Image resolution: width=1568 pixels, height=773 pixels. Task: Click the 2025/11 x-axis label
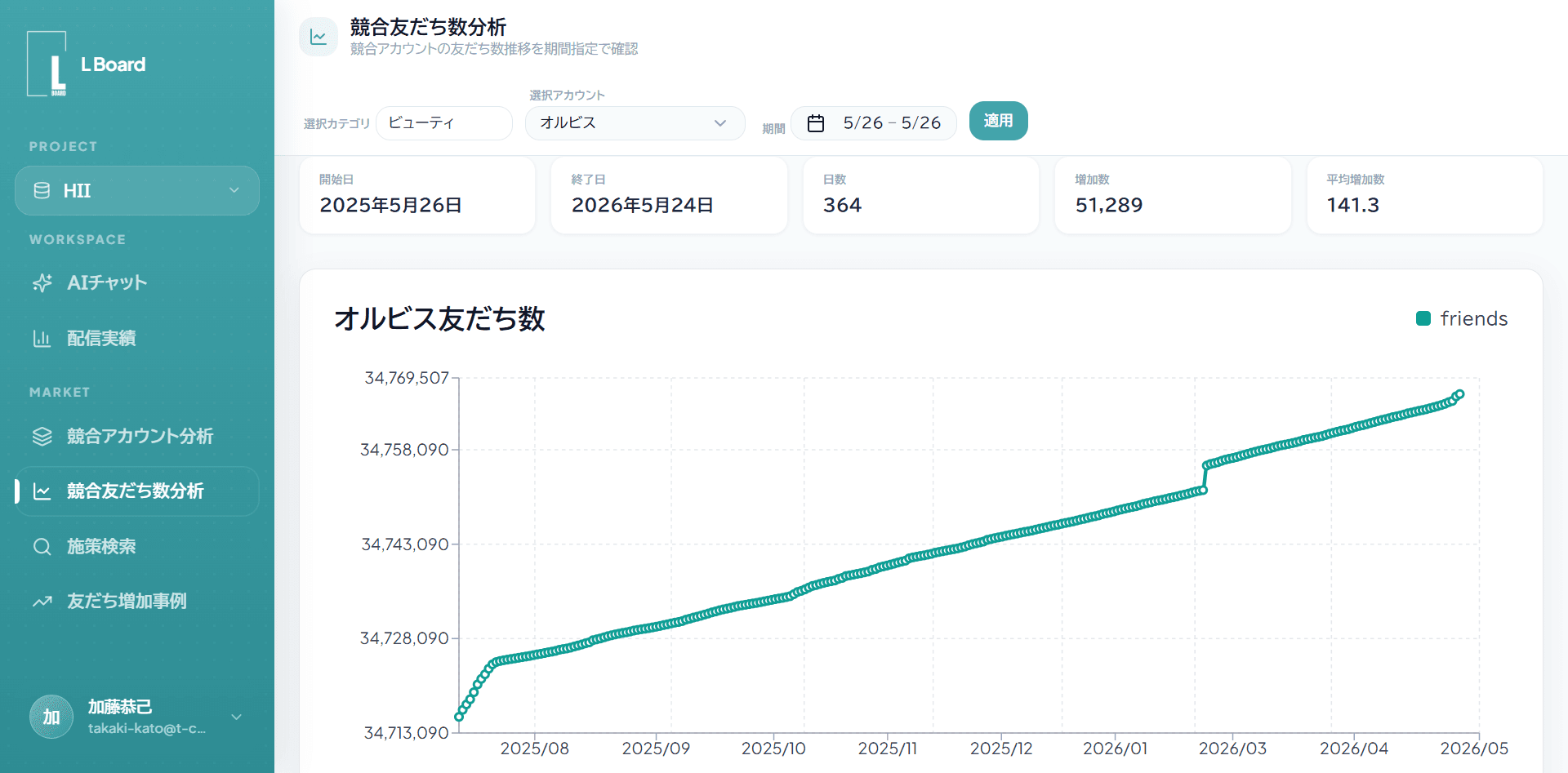point(888,749)
